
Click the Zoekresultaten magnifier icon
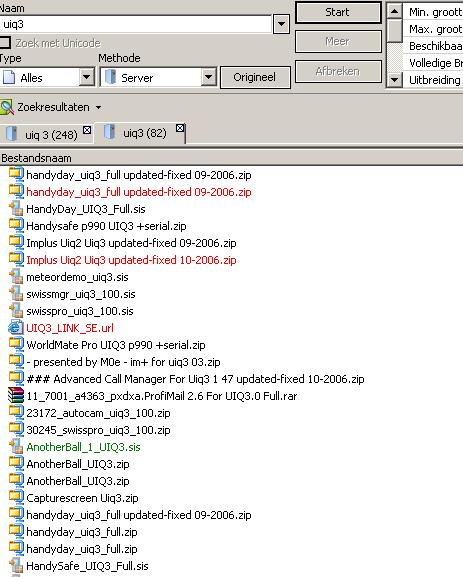(7, 107)
